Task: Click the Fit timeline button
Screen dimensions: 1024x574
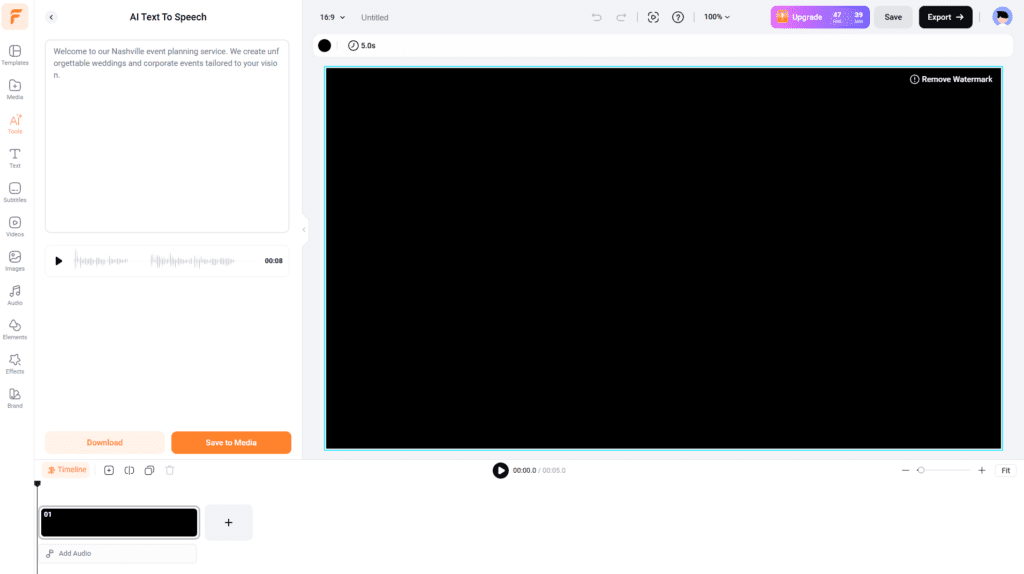Action: pyautogui.click(x=1005, y=470)
